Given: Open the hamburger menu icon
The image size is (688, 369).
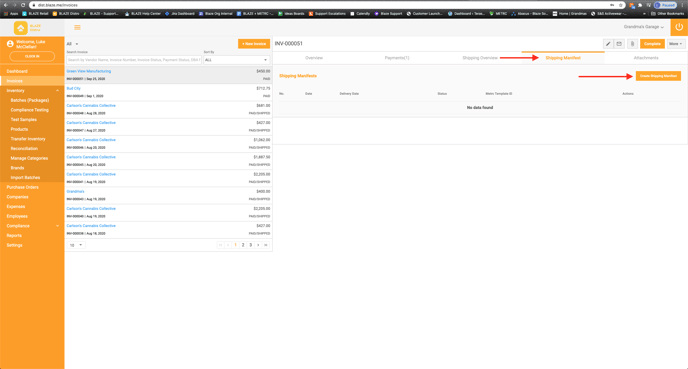Looking at the screenshot, I should pos(77,27).
